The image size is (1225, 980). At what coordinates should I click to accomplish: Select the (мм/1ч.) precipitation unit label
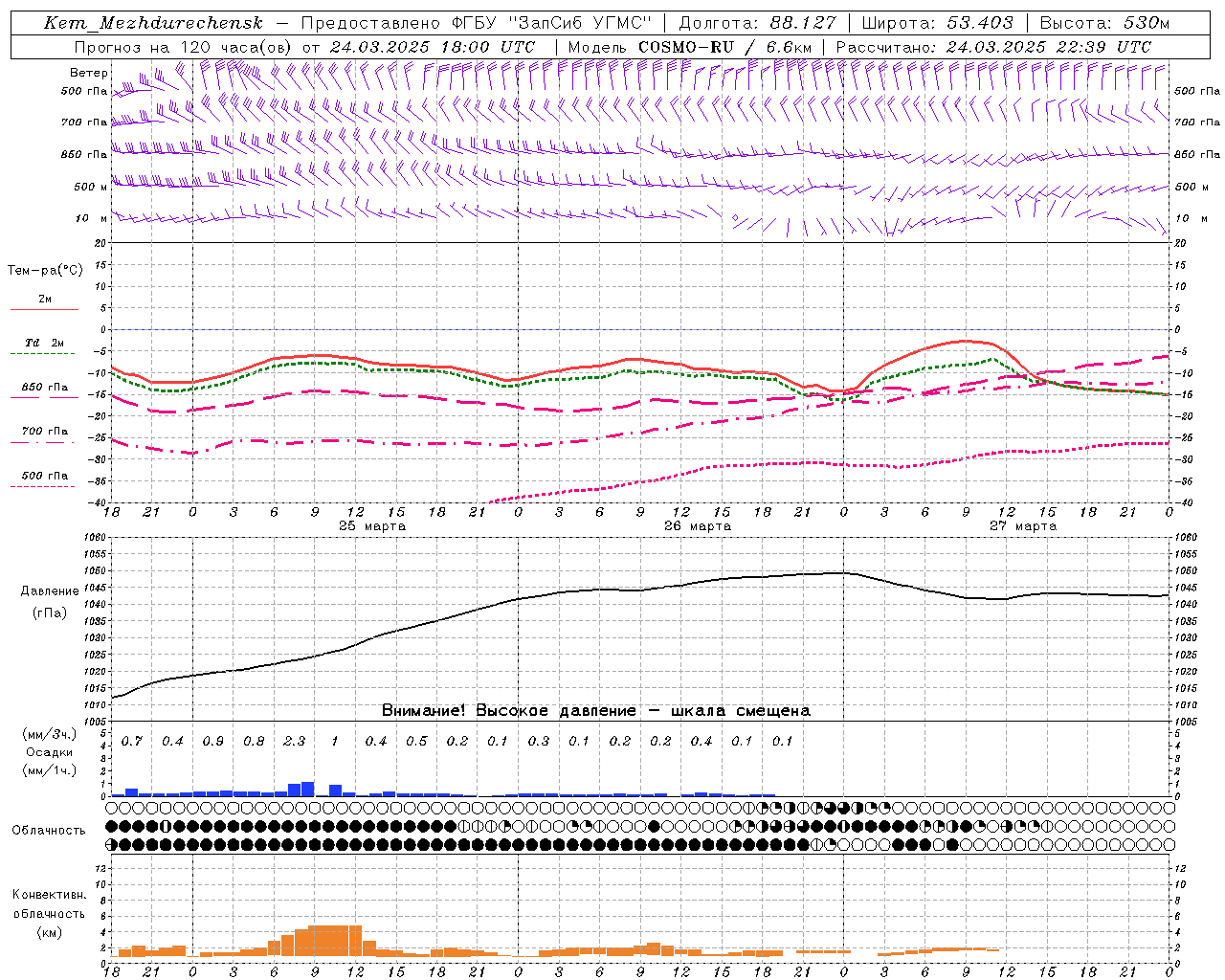[50, 770]
